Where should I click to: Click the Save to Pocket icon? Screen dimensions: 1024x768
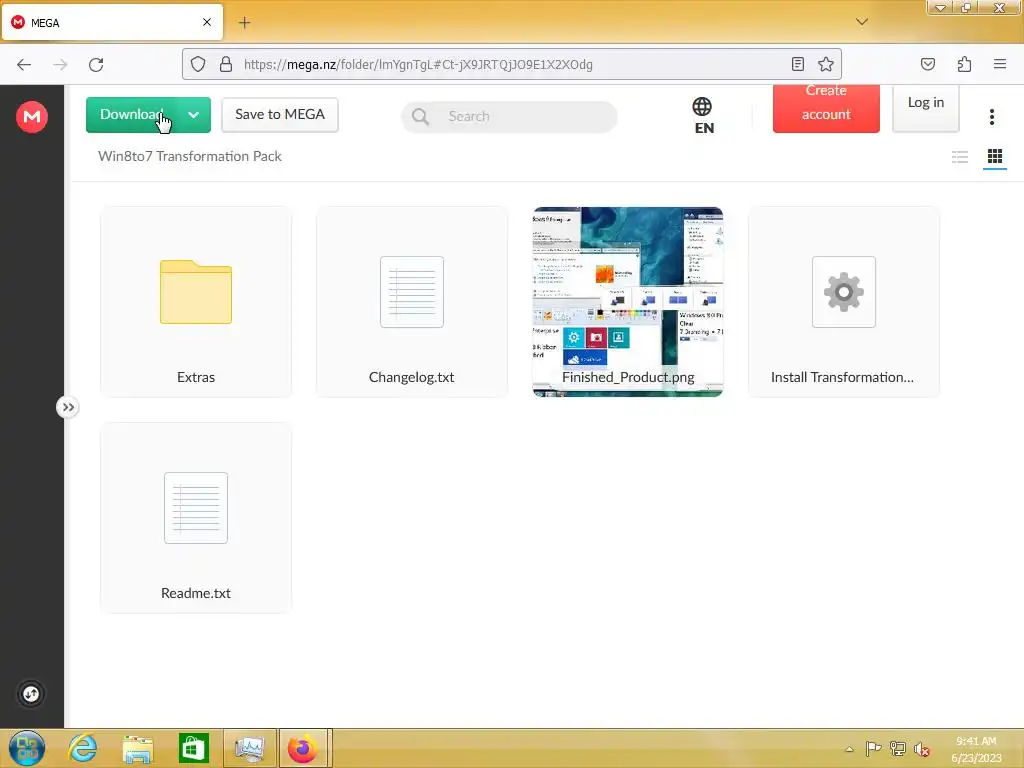927,64
